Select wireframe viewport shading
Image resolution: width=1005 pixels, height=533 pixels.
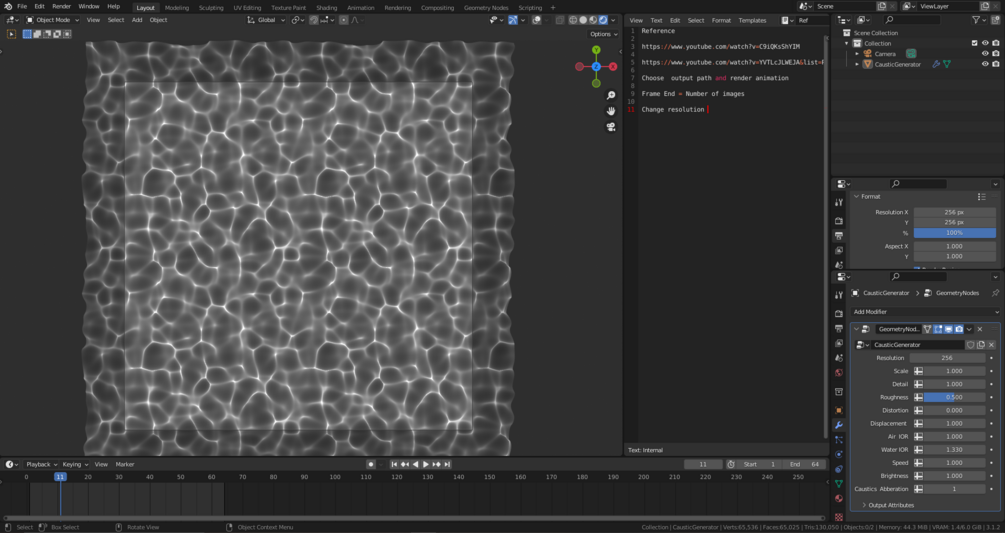pos(573,20)
